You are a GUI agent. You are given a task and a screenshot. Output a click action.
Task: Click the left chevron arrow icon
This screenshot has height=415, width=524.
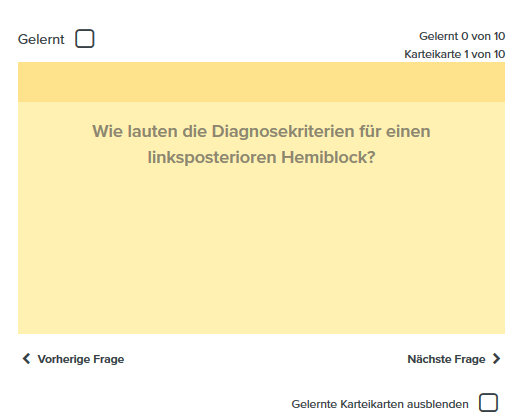pyautogui.click(x=26, y=359)
